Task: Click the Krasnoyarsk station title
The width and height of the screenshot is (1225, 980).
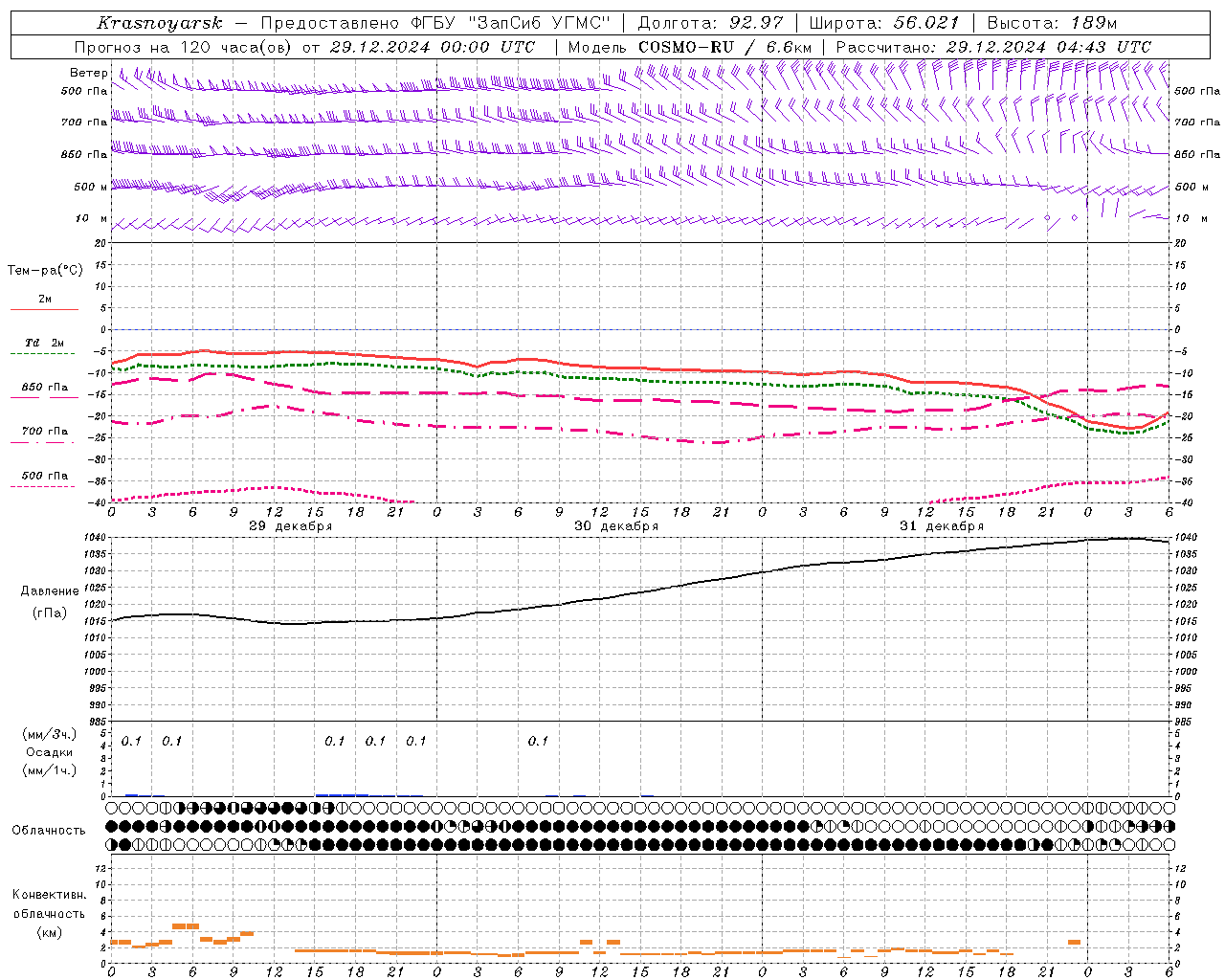Action: click(160, 23)
